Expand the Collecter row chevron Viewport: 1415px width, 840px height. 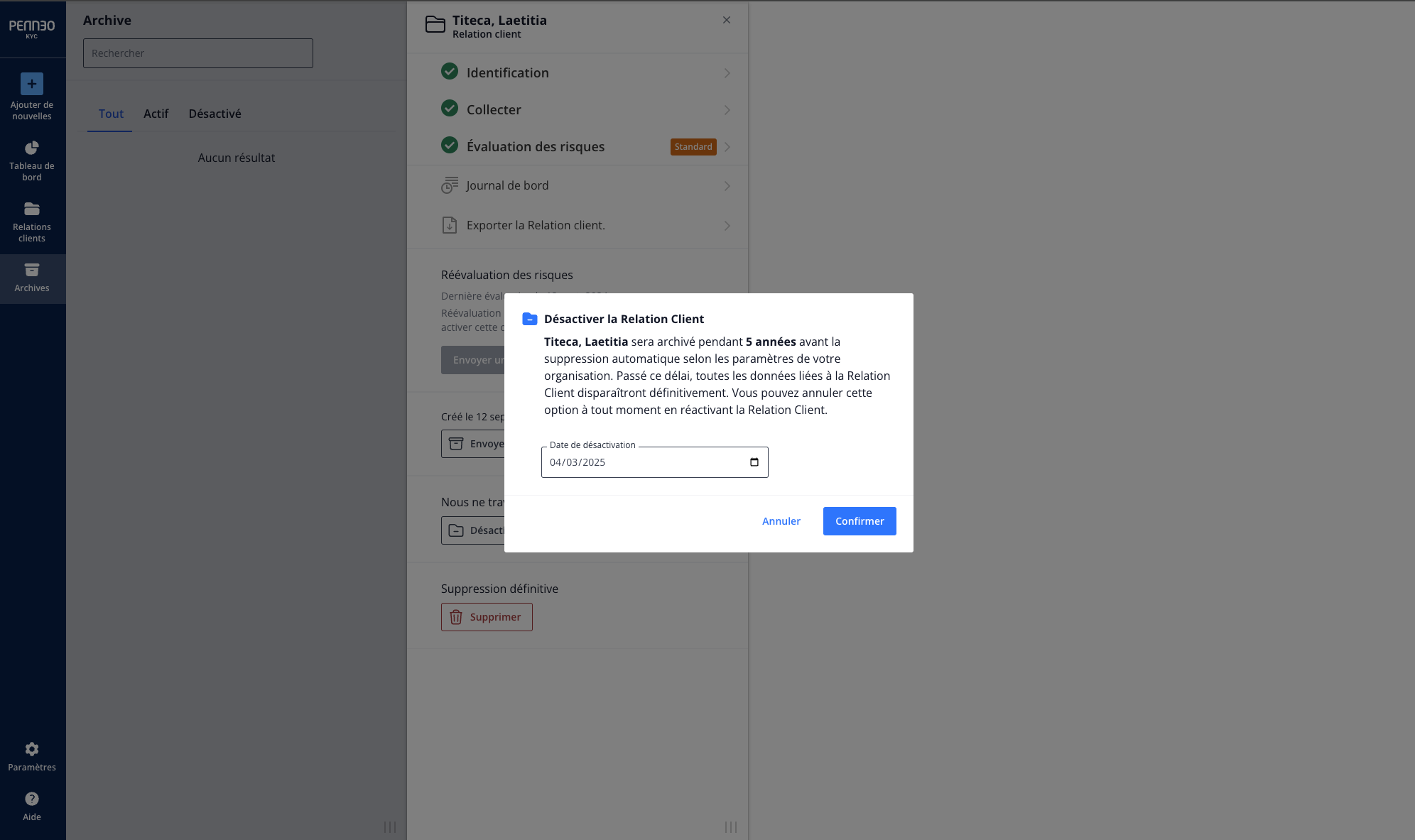tap(727, 110)
